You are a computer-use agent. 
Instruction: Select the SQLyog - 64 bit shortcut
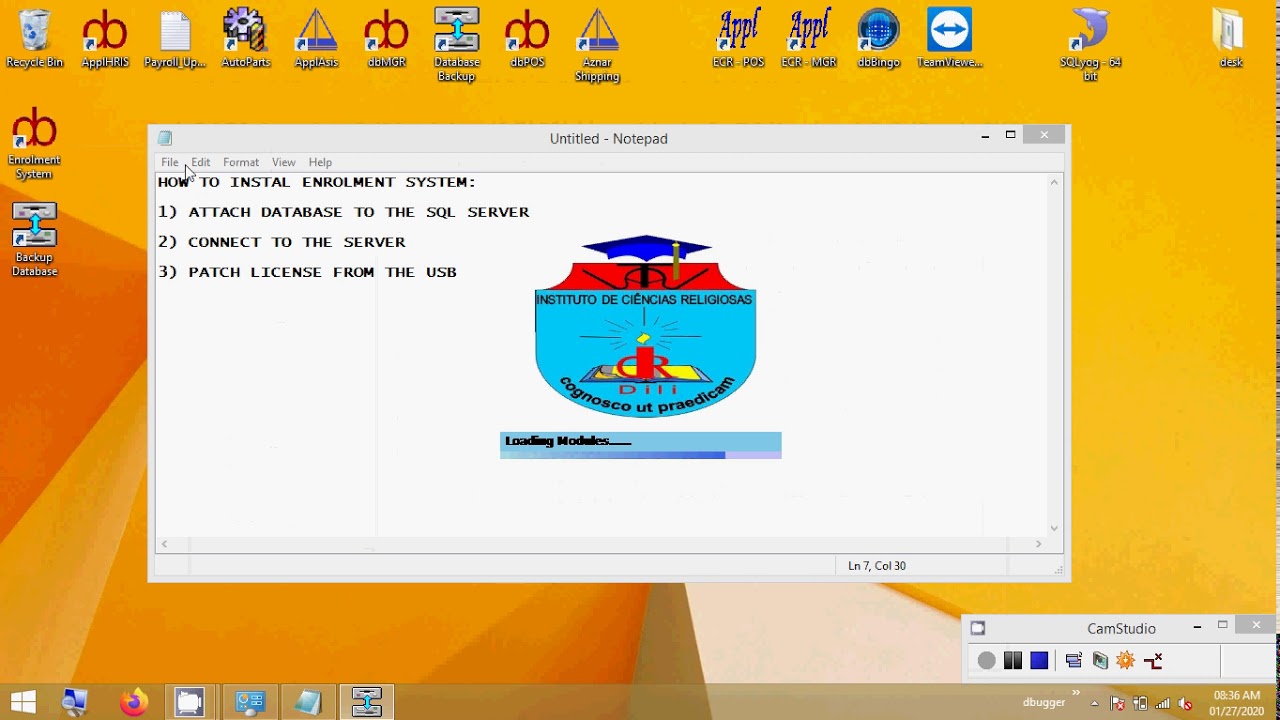[1090, 44]
